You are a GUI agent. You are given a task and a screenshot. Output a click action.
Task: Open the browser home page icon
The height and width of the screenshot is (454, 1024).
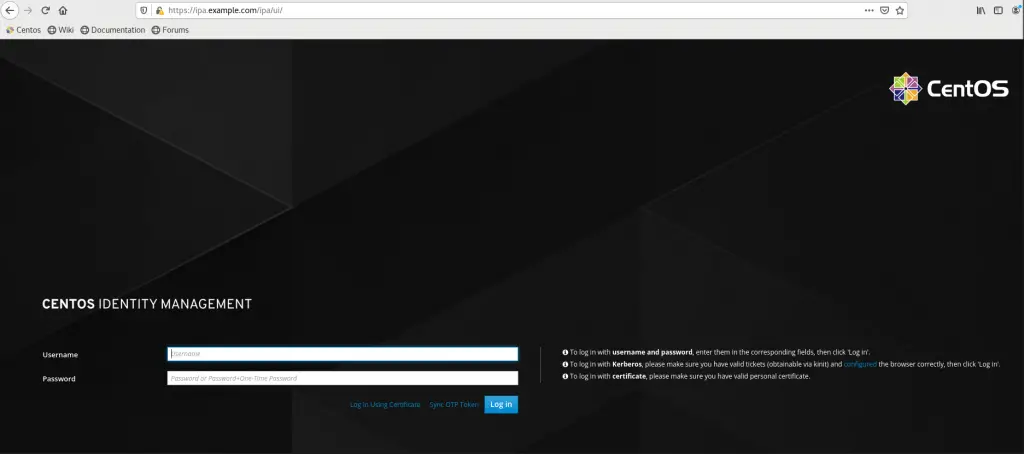click(63, 10)
